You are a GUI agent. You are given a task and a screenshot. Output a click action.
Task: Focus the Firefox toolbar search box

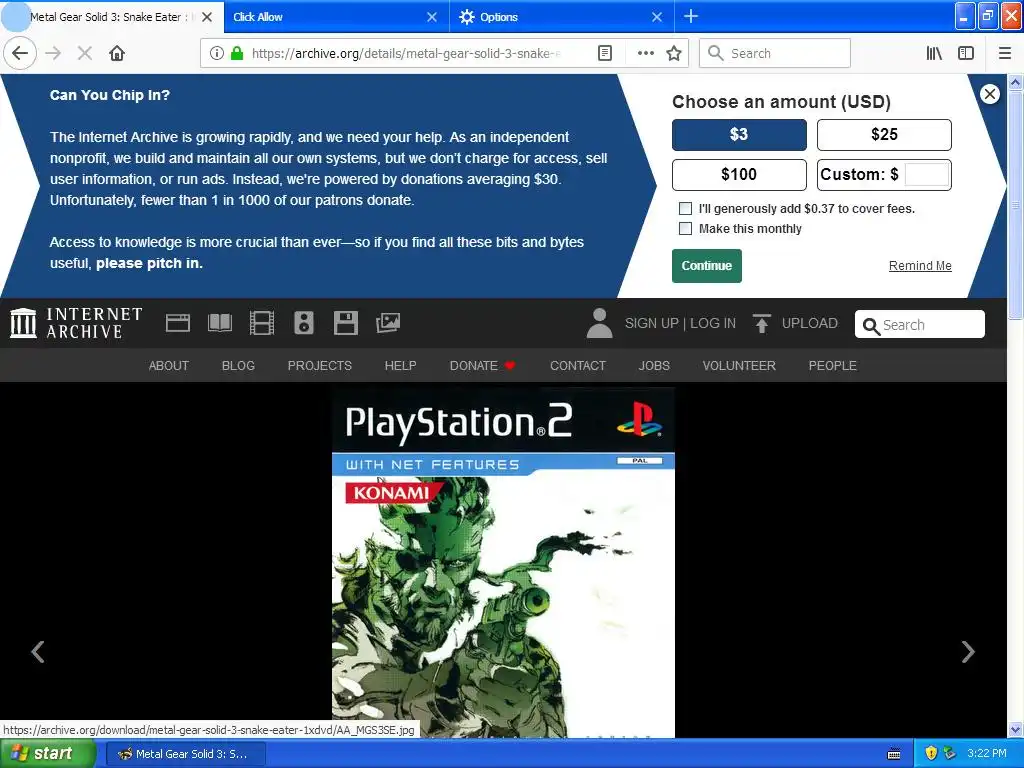pos(775,53)
